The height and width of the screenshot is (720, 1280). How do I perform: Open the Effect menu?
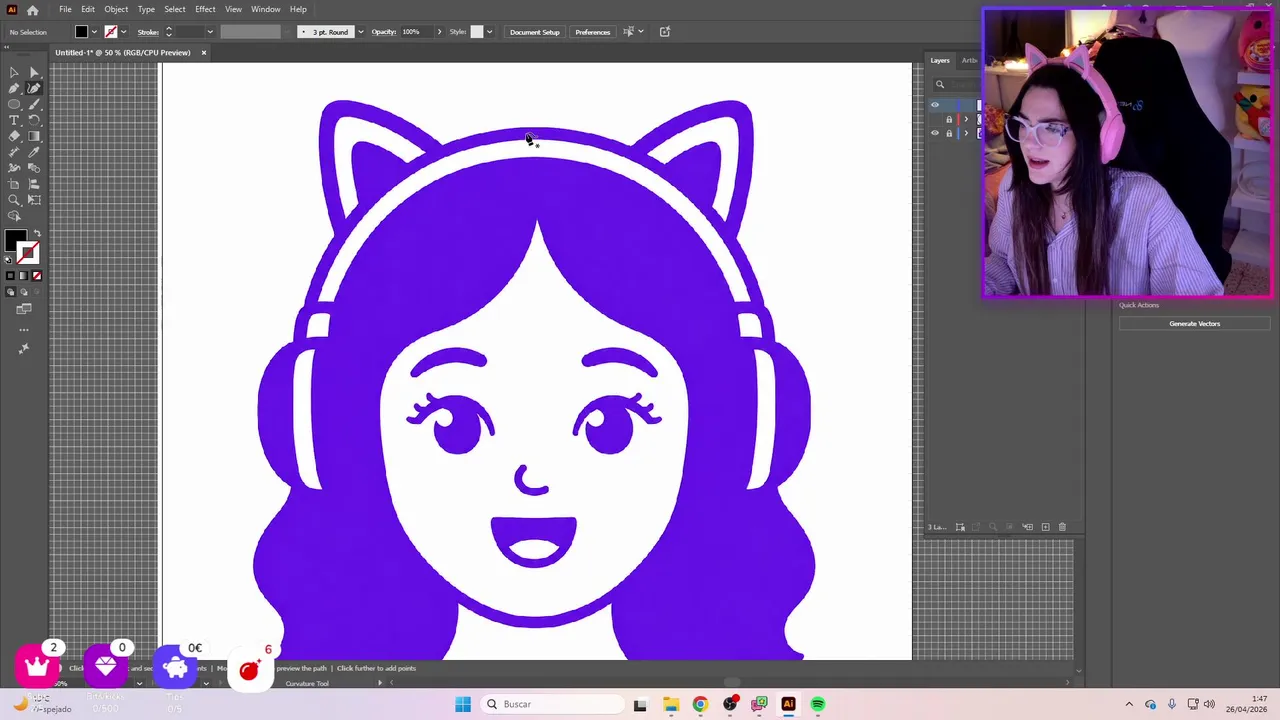tap(205, 9)
